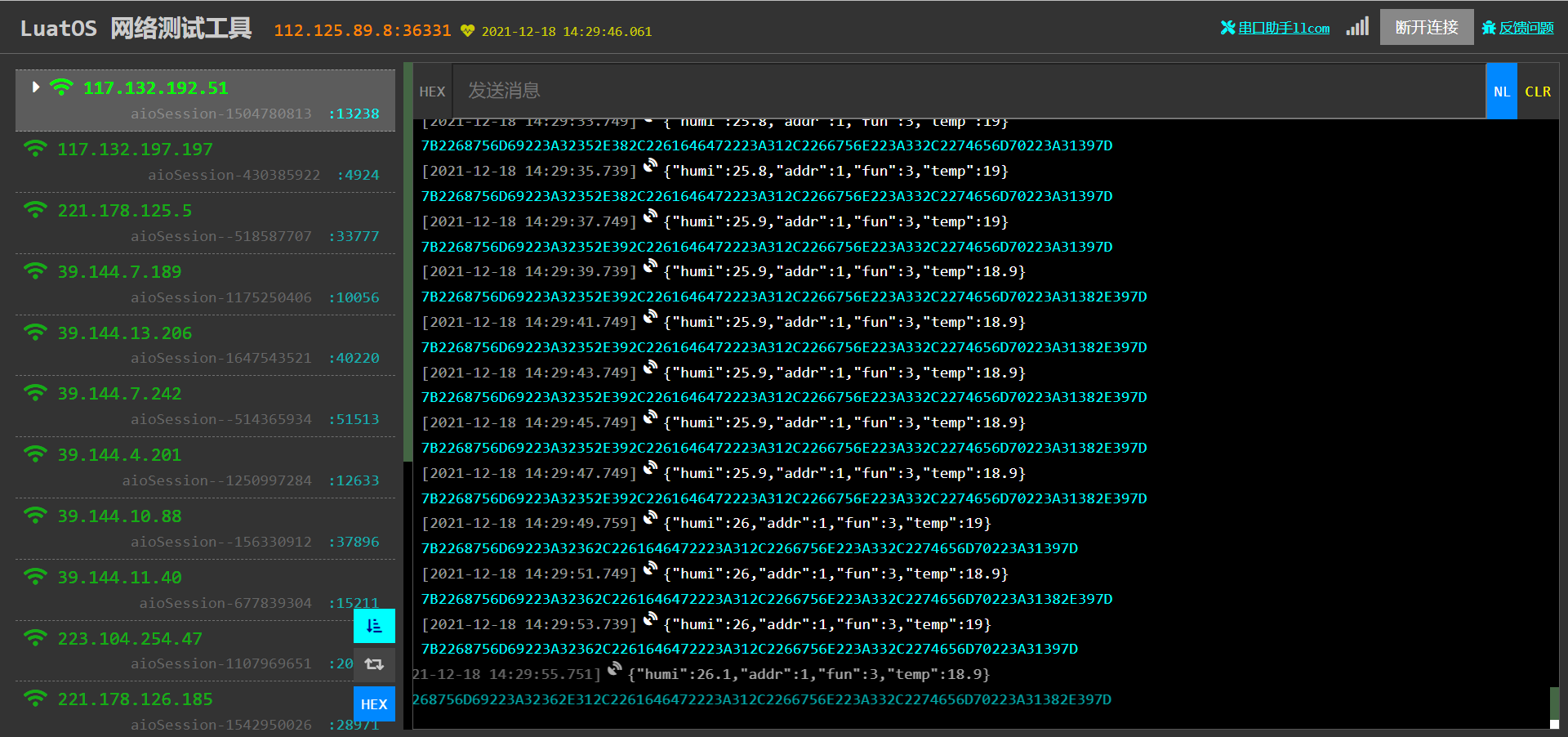1568x737 pixels.
Task: Toggle the NL newline button
Action: (x=1502, y=92)
